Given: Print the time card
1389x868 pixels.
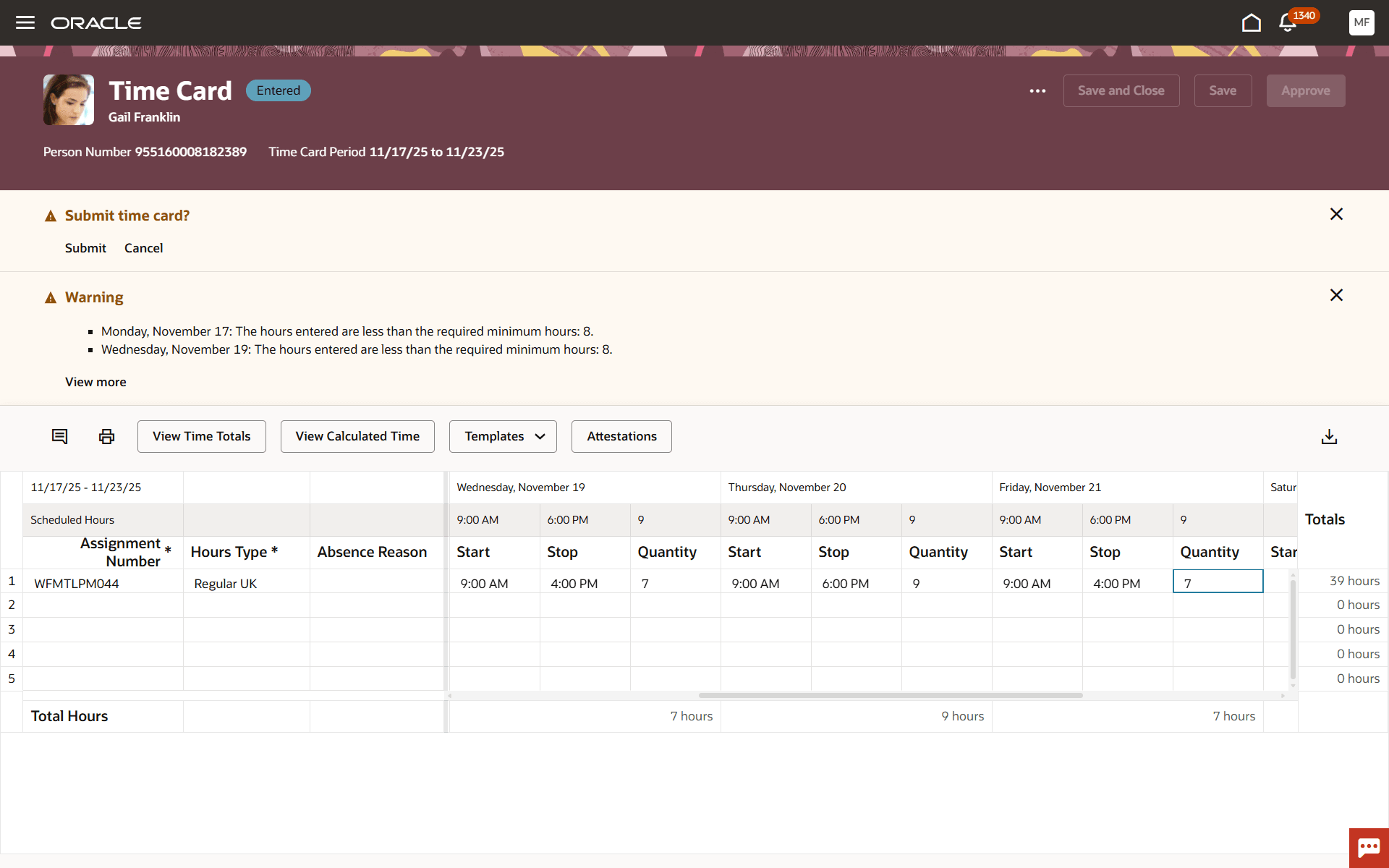Looking at the screenshot, I should (x=106, y=436).
